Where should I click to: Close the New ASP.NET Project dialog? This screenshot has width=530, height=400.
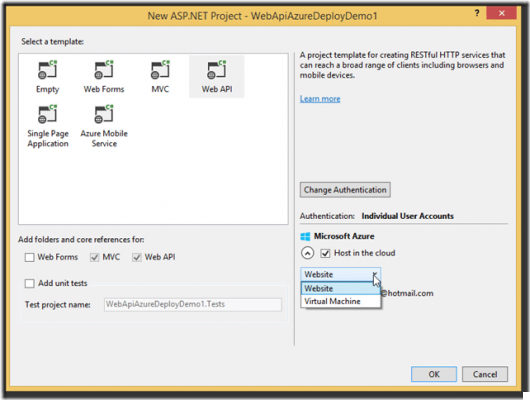tap(502, 13)
